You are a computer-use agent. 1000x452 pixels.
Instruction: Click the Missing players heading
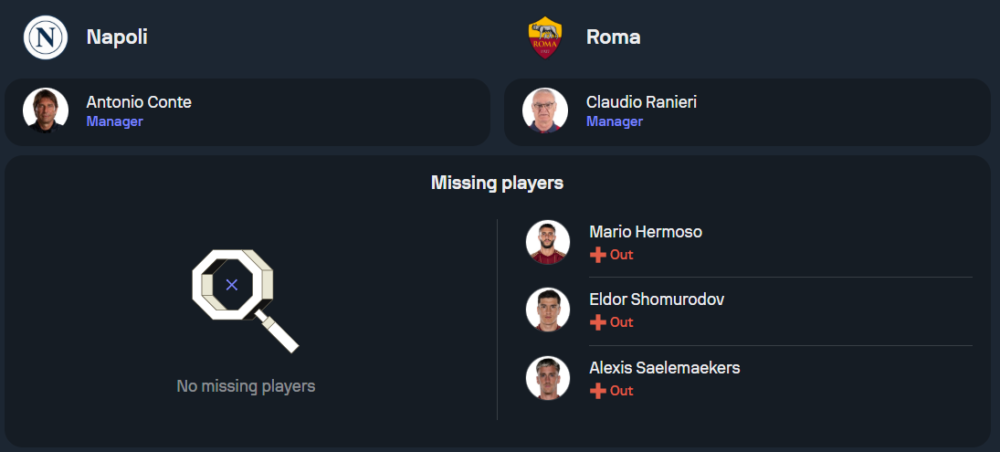497,183
